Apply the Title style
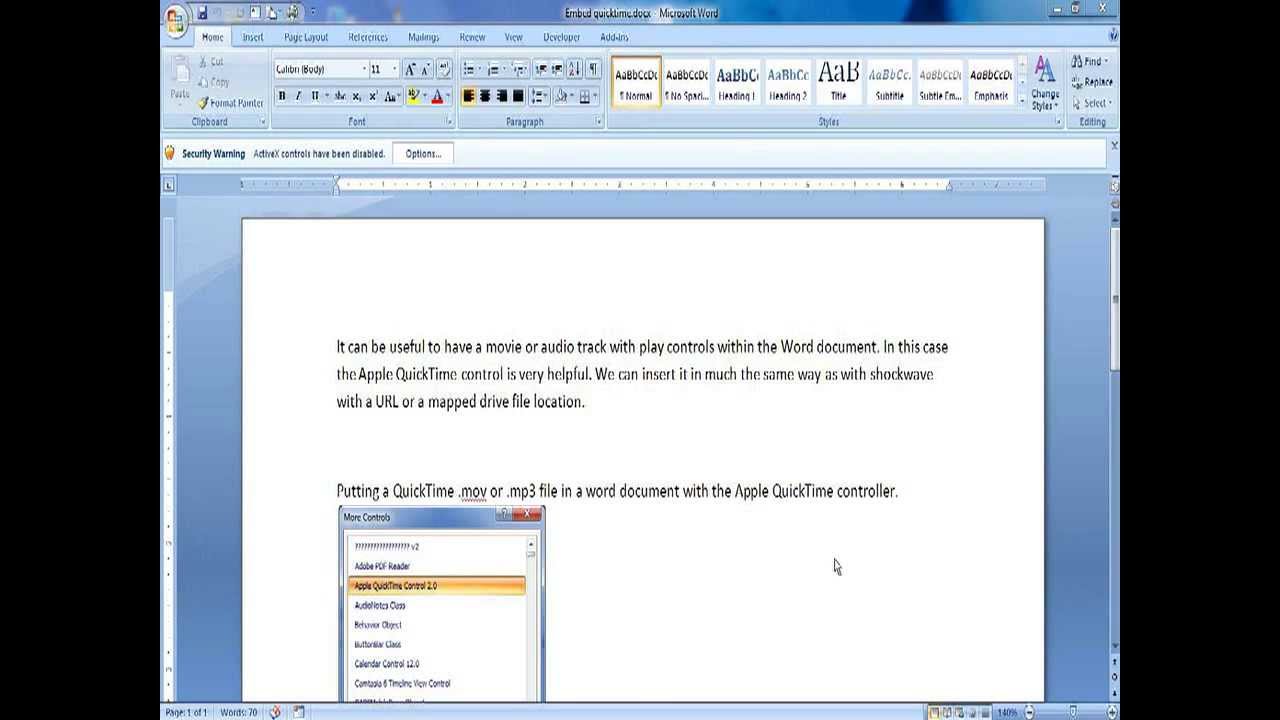Image resolution: width=1280 pixels, height=720 pixels. point(839,82)
